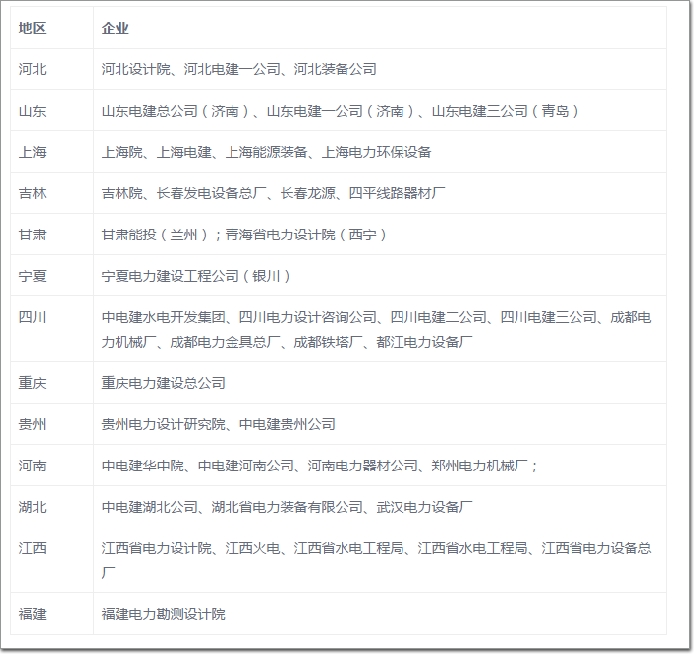Select the 河北 region cell

tap(52, 69)
